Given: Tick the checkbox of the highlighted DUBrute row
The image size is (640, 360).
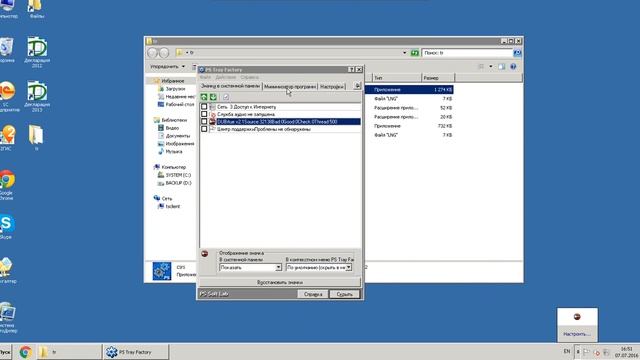Looking at the screenshot, I should (x=204, y=121).
